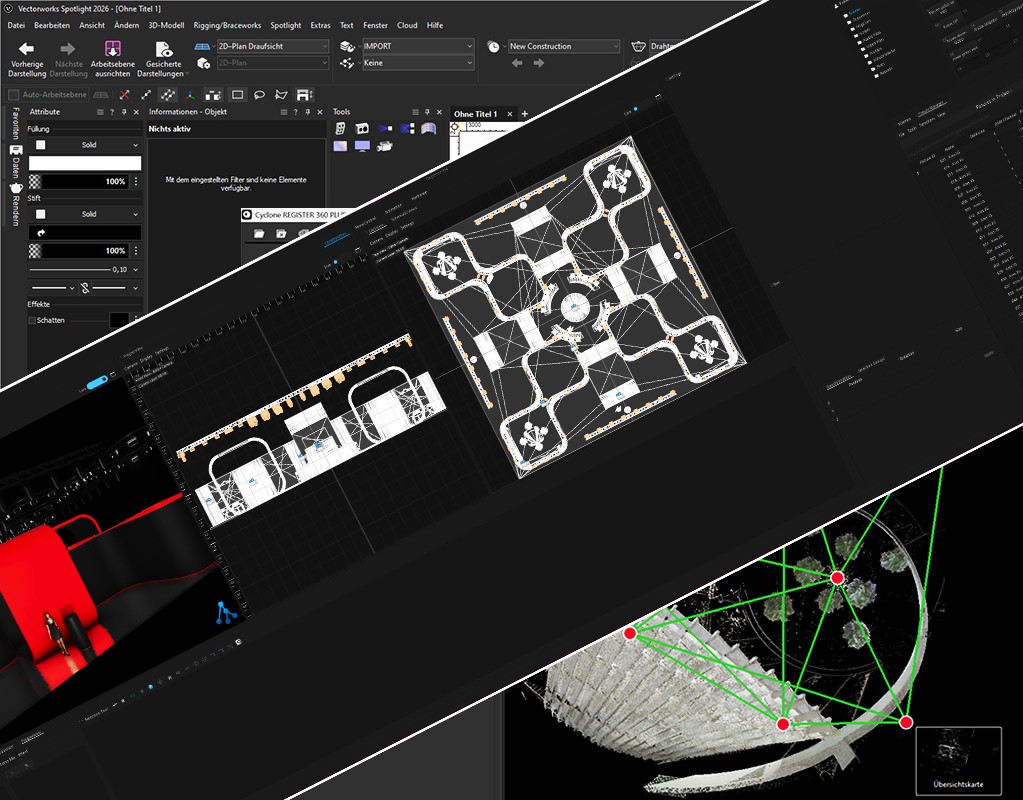Click the black Schatten shadow color box
Viewport: 1023px width, 800px height.
click(x=119, y=320)
